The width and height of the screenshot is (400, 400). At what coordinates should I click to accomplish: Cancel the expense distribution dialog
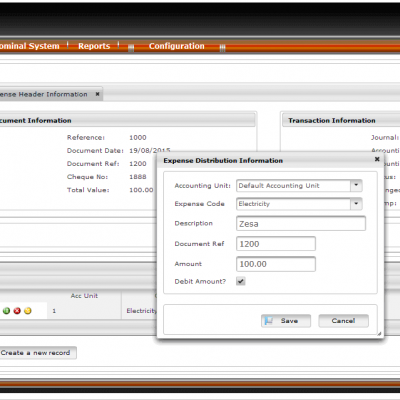click(343, 321)
